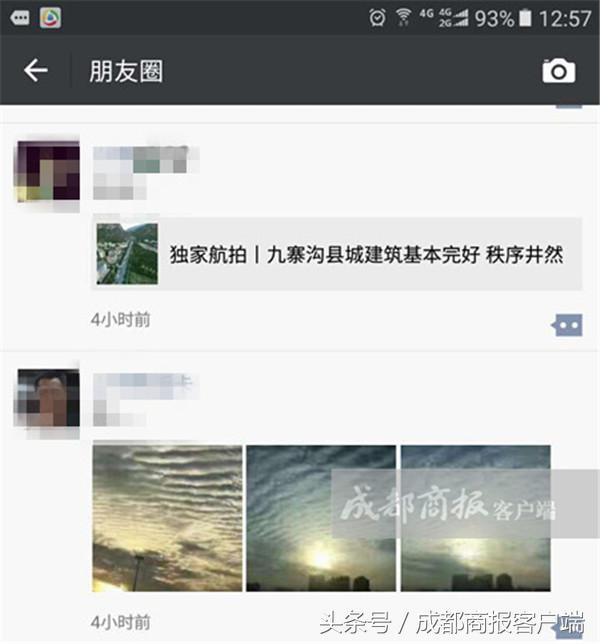Screen dimensions: 600x644
Task: Tap the battery indicator in status bar
Action: click(525, 18)
